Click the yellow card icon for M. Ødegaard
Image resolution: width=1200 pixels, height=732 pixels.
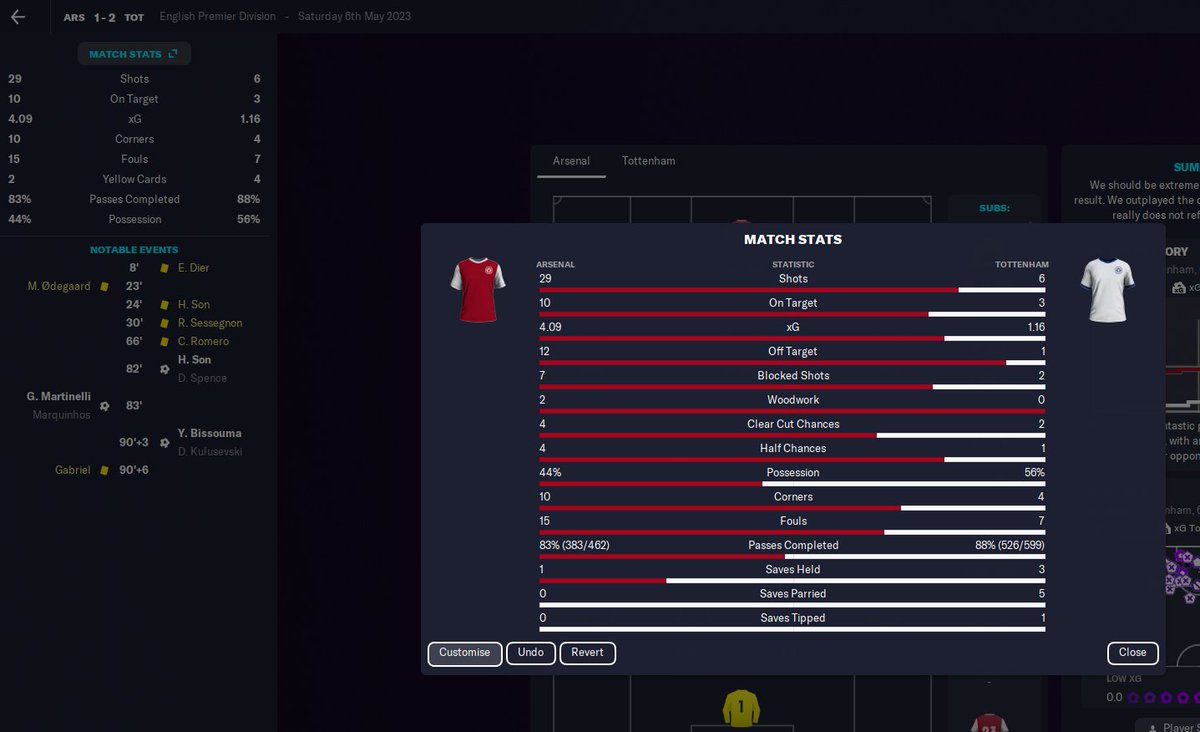103,286
